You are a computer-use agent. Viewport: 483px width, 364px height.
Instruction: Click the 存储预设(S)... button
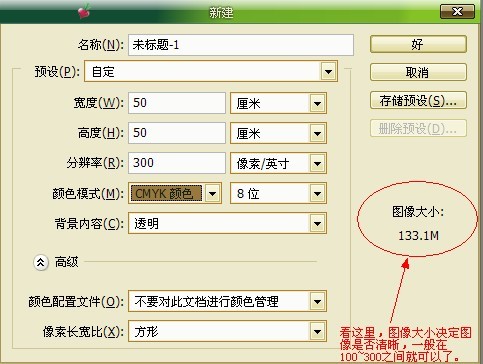point(418,100)
